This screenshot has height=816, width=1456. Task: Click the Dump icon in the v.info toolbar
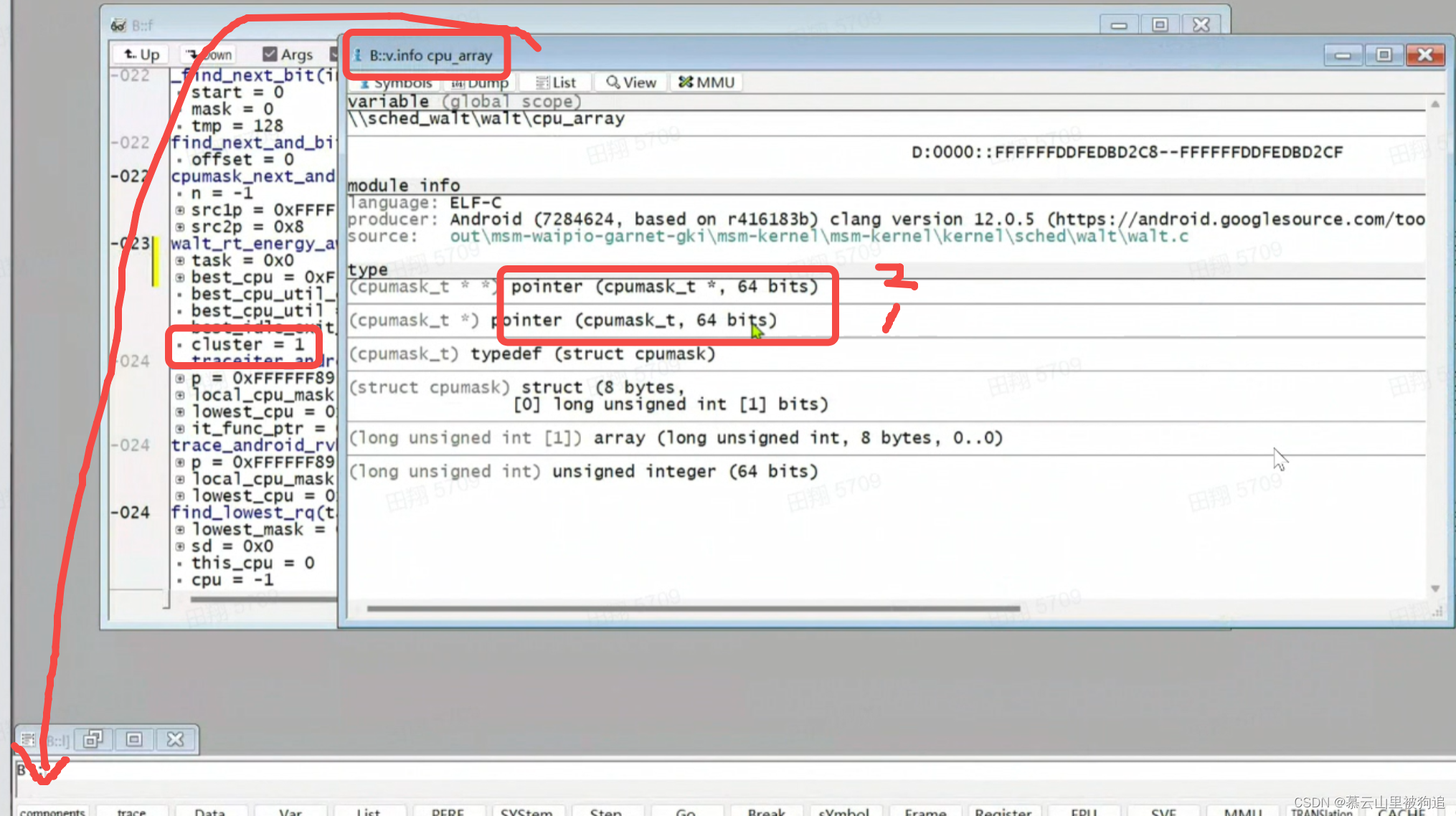click(x=479, y=82)
